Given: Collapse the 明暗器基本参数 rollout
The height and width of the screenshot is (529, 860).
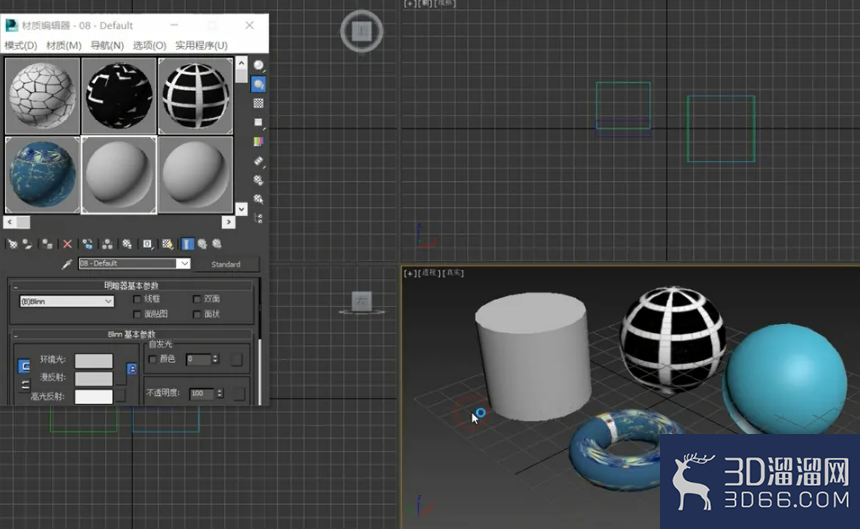Looking at the screenshot, I should click(132, 286).
